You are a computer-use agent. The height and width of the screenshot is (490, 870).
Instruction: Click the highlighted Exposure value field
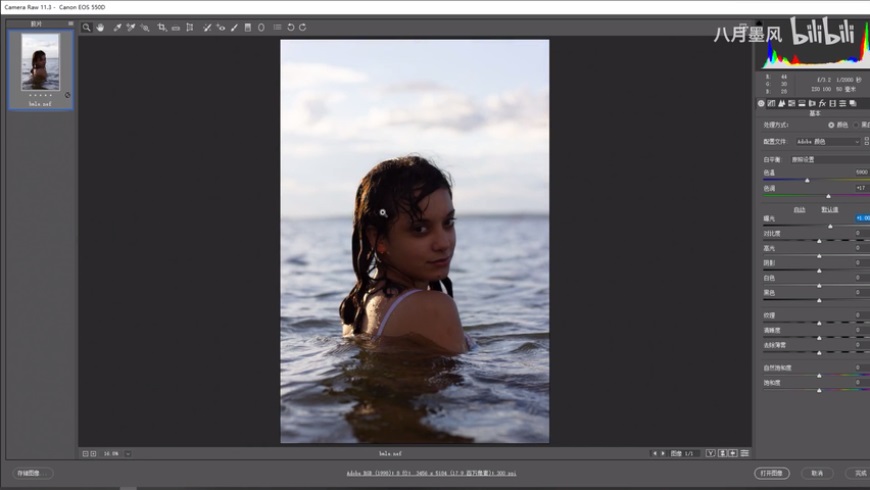click(x=863, y=218)
